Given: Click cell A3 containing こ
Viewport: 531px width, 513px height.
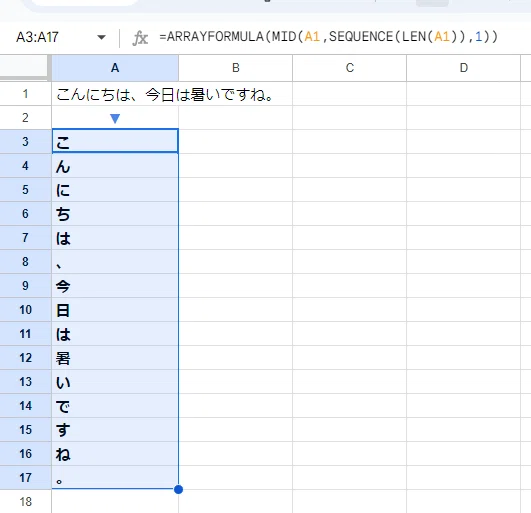Looking at the screenshot, I should click(115, 142).
